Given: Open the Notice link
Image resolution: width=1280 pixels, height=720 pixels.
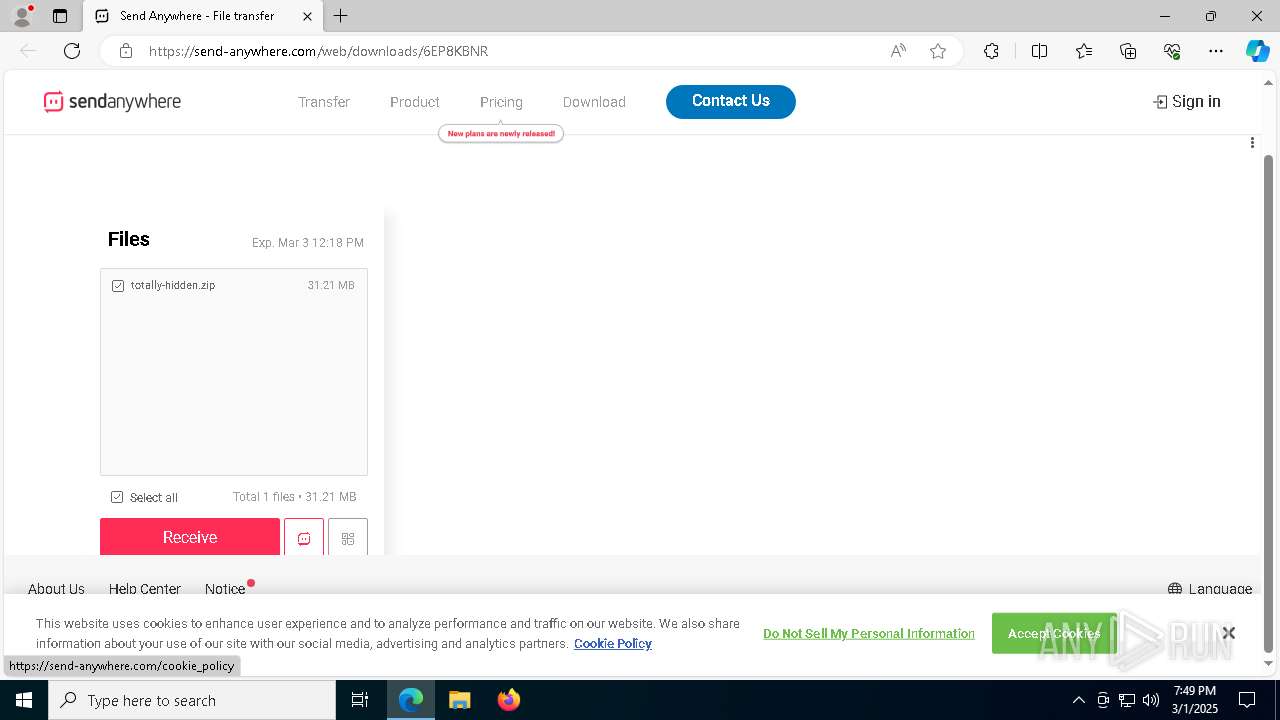Looking at the screenshot, I should click(225, 589).
